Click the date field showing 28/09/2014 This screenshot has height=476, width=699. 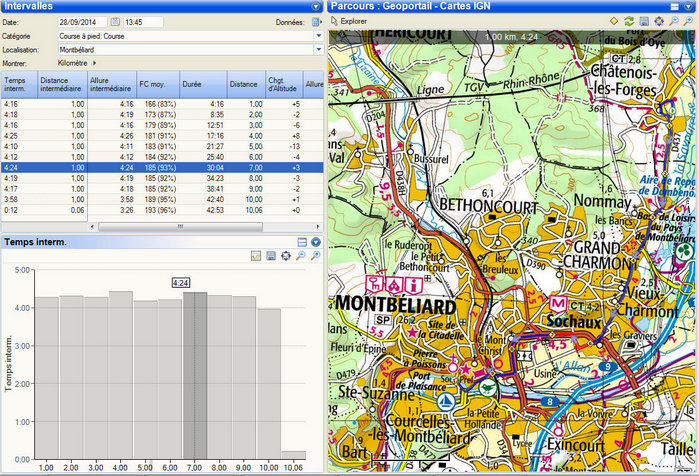pos(82,22)
